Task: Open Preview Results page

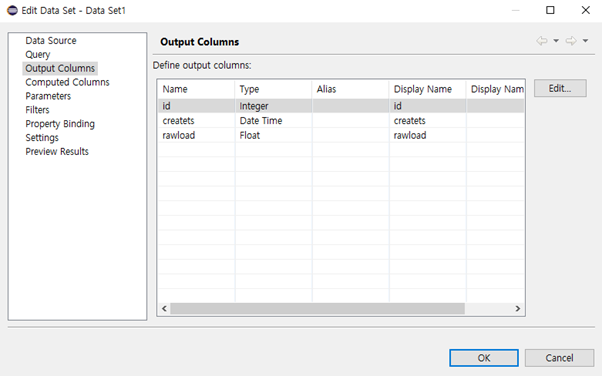Action: [57, 151]
